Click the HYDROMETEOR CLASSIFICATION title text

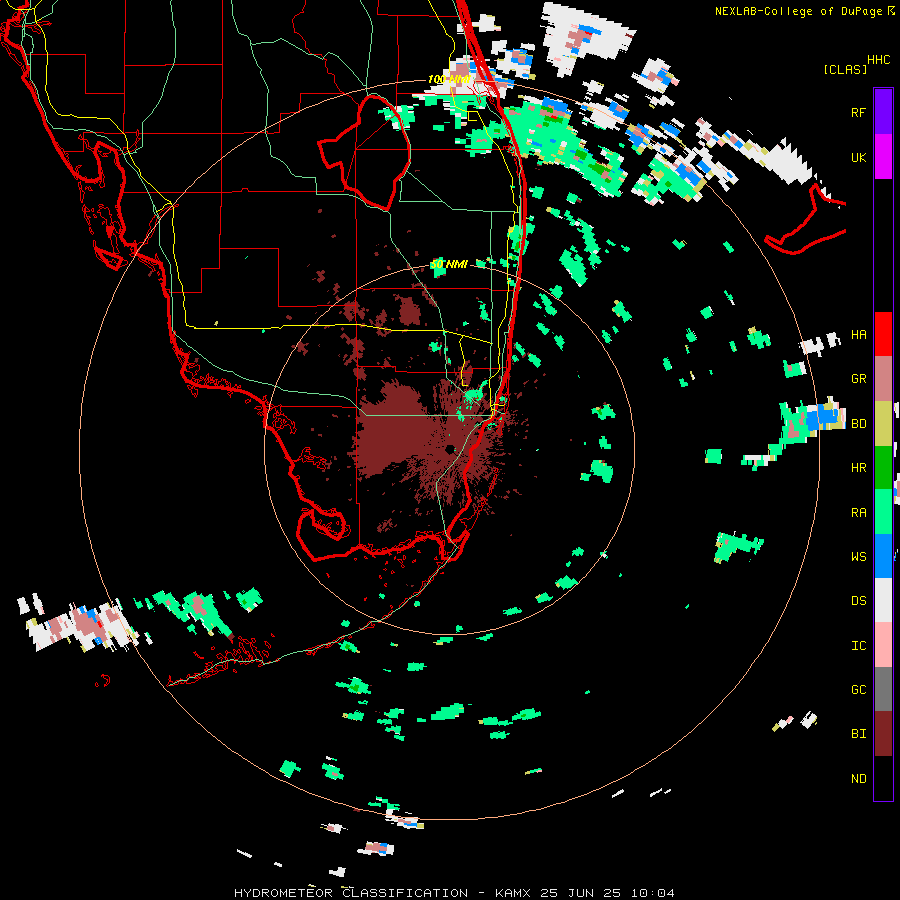351,893
